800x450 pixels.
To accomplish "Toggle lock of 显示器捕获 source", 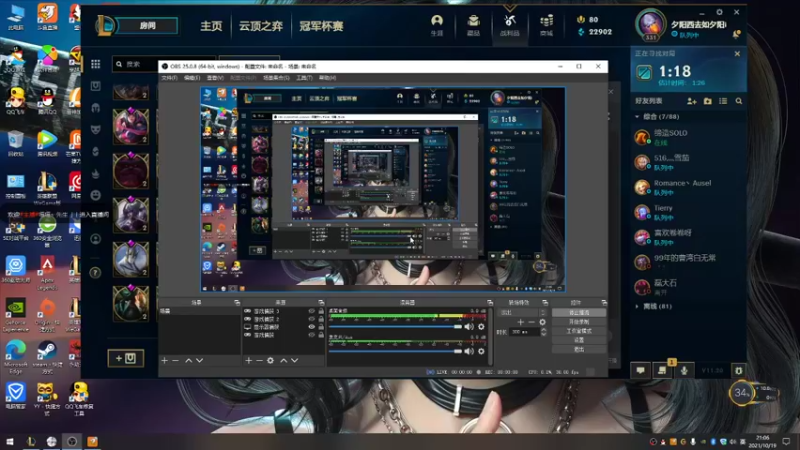I will [321, 327].
